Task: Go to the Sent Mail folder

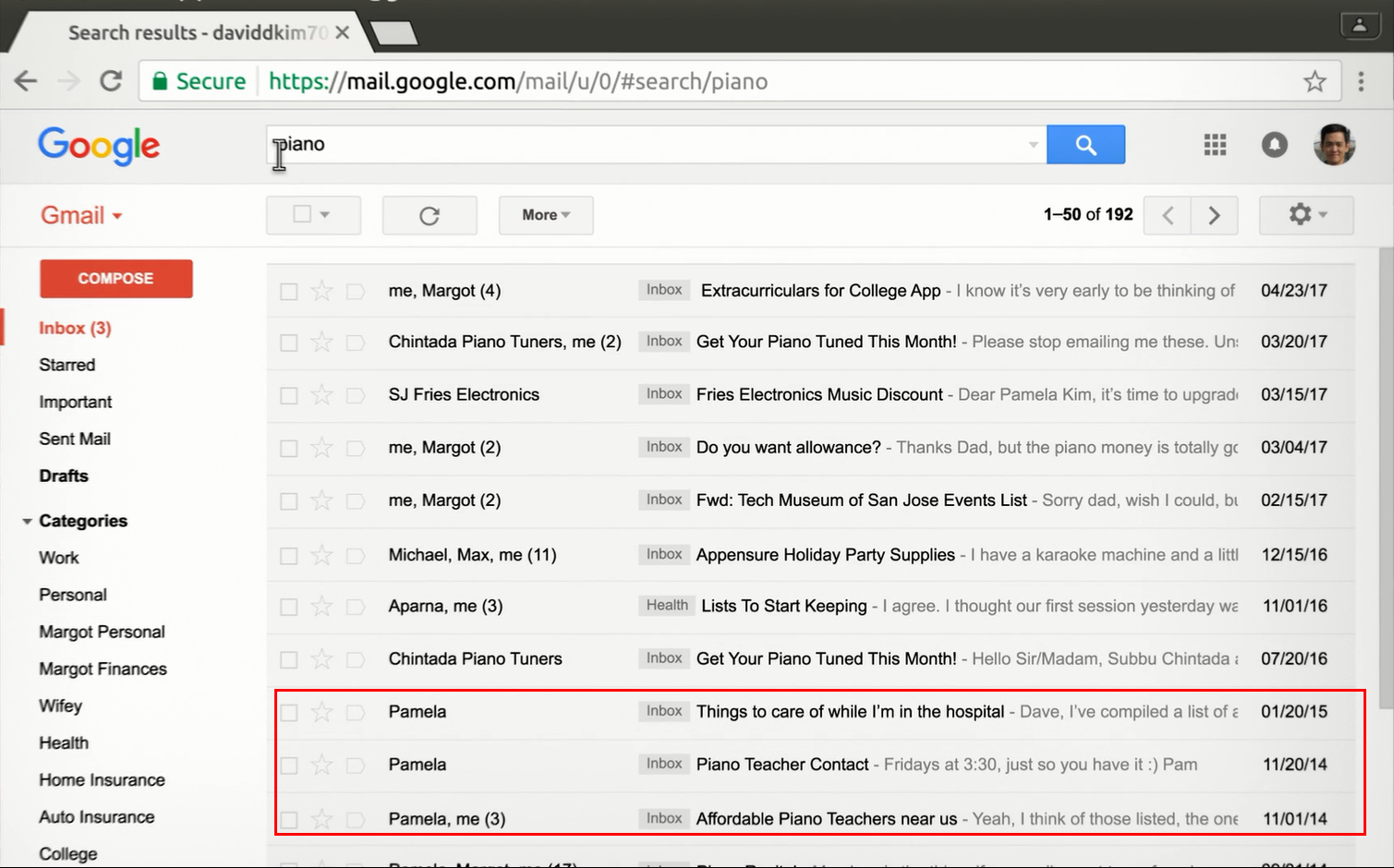Action: (75, 439)
